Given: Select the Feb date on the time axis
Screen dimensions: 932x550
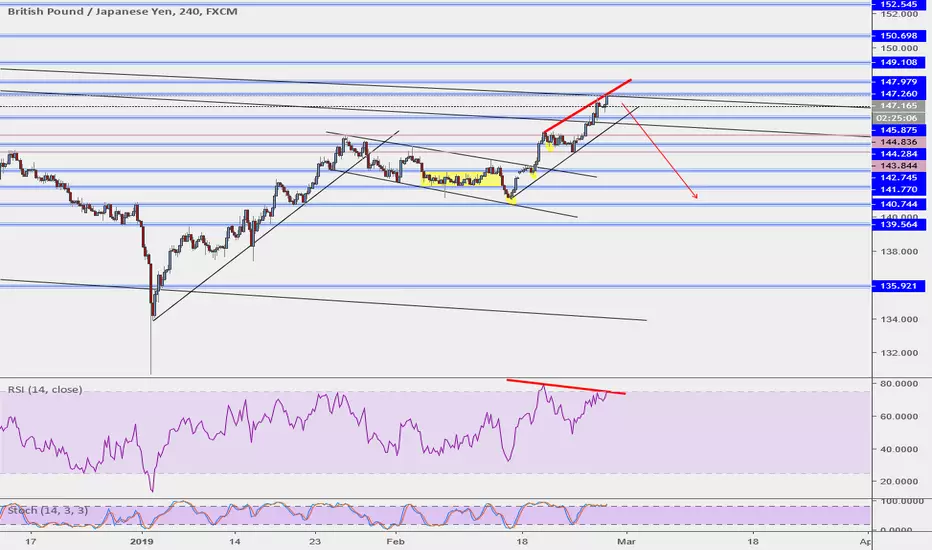Looking at the screenshot, I should [395, 541].
